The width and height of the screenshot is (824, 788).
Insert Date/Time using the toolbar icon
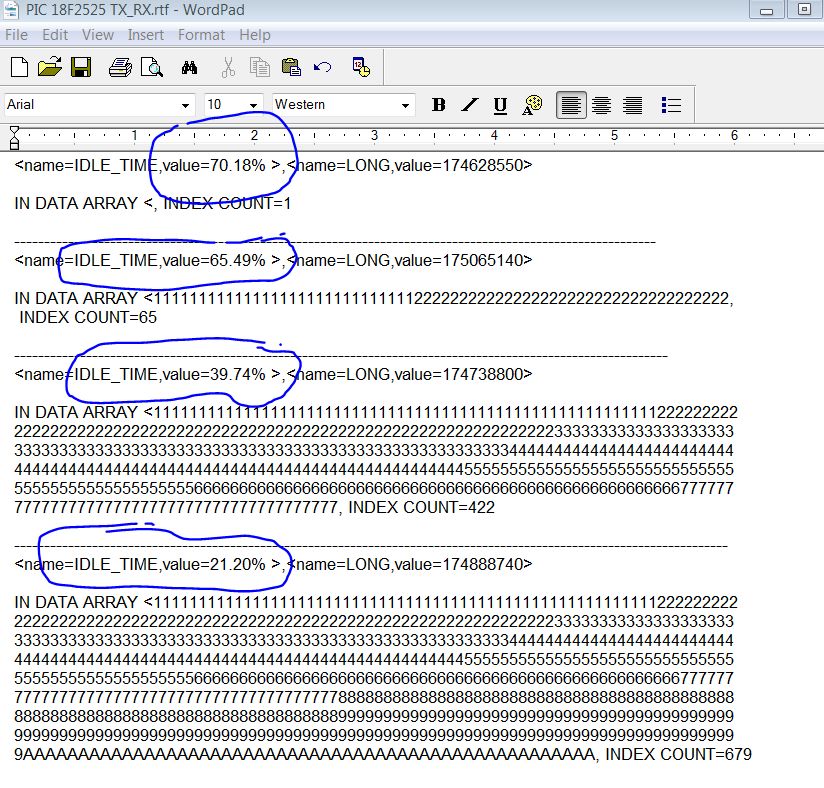[x=361, y=68]
